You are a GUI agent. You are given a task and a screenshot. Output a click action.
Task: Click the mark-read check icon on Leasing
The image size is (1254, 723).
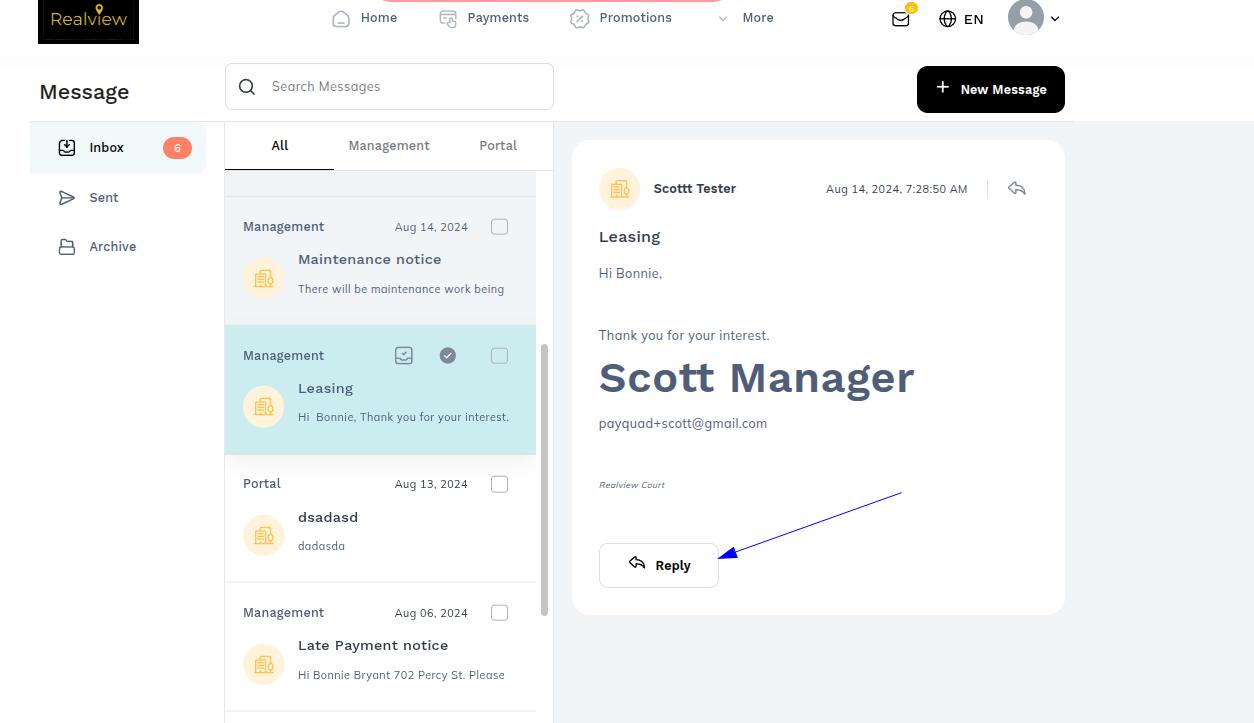click(x=448, y=355)
